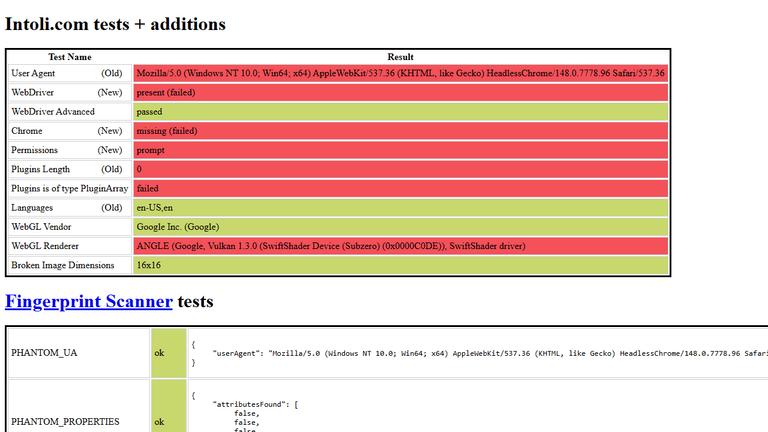Screen dimensions: 768x432
Task: Click the 'Google Inc. (Google)' result cell
Action: (x=401, y=227)
